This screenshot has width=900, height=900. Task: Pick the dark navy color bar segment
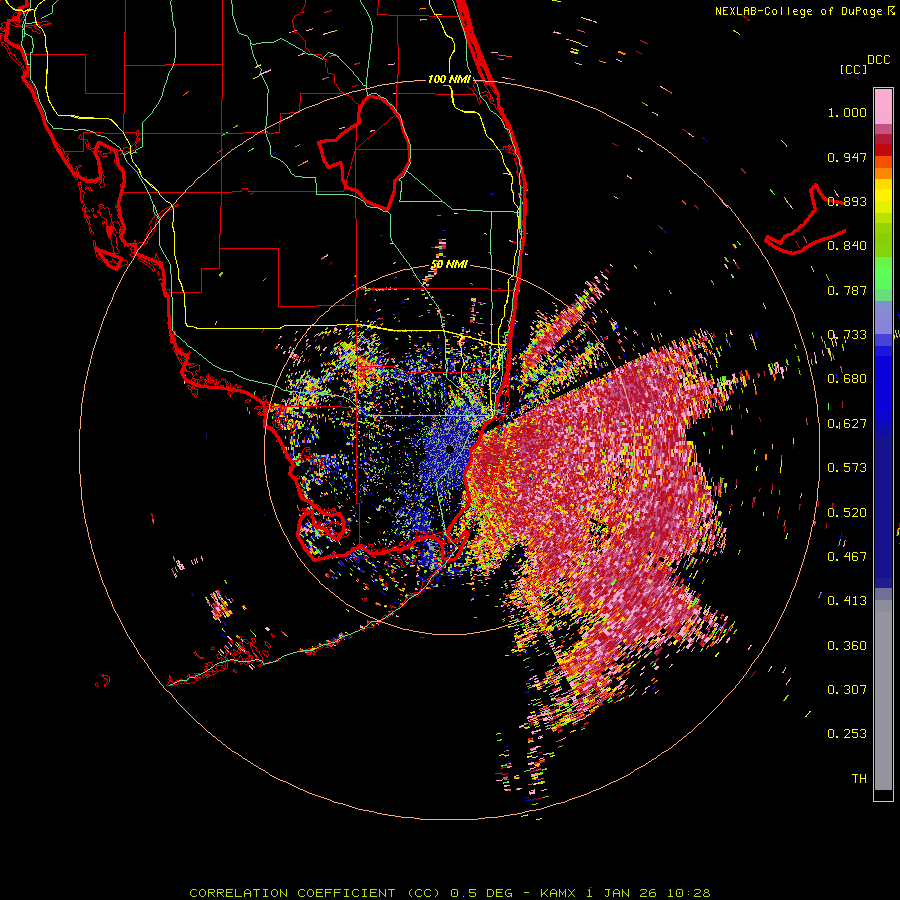883,511
